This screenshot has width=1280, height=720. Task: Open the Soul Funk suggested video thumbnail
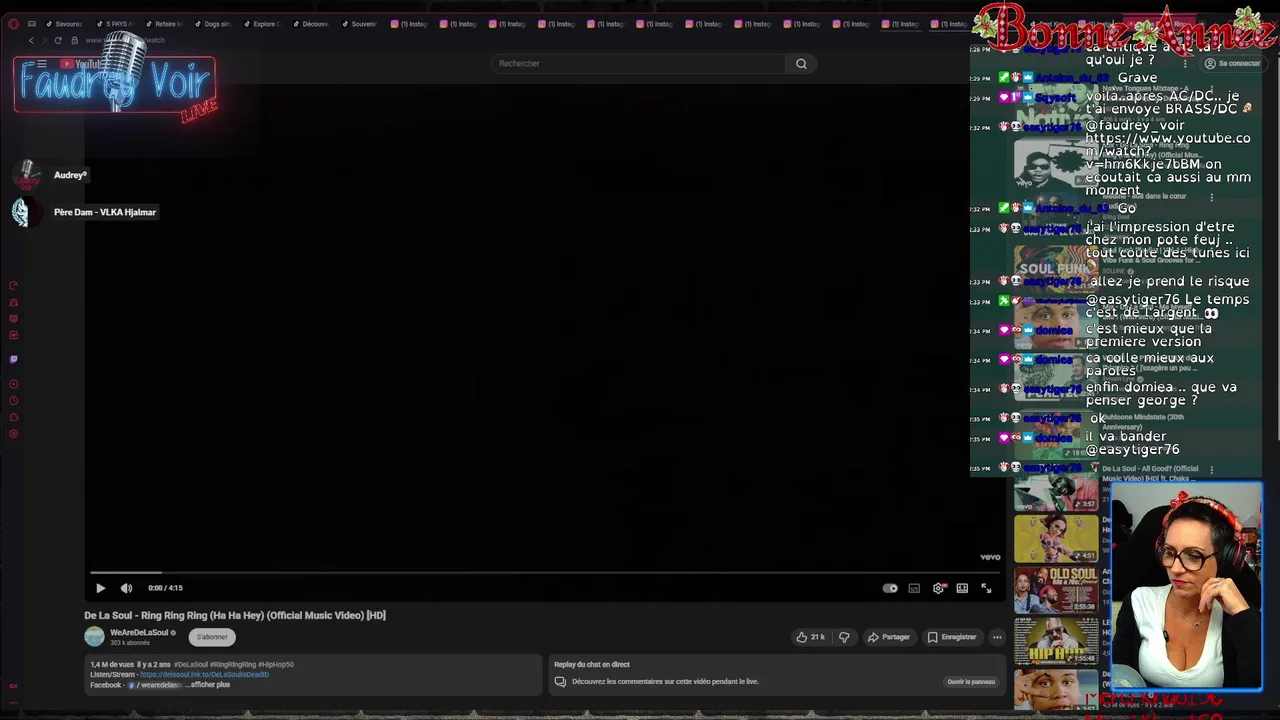pos(1056,268)
